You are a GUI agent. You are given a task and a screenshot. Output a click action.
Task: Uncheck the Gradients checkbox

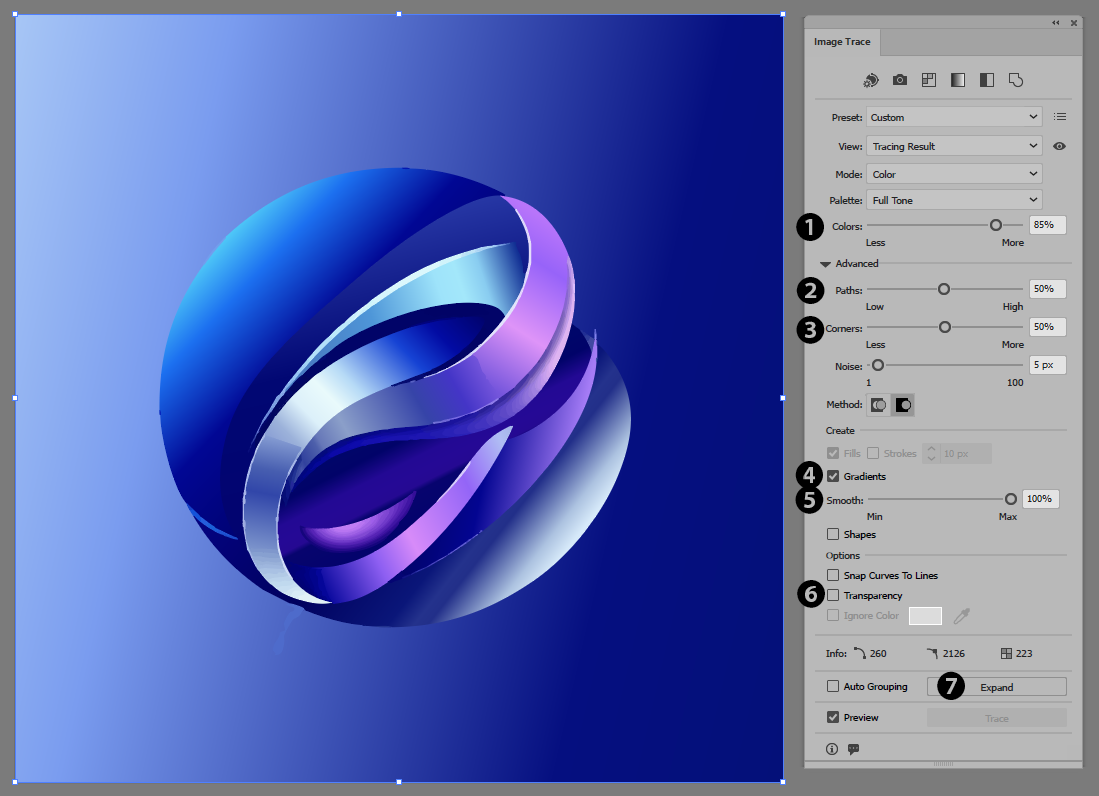pyautogui.click(x=833, y=476)
